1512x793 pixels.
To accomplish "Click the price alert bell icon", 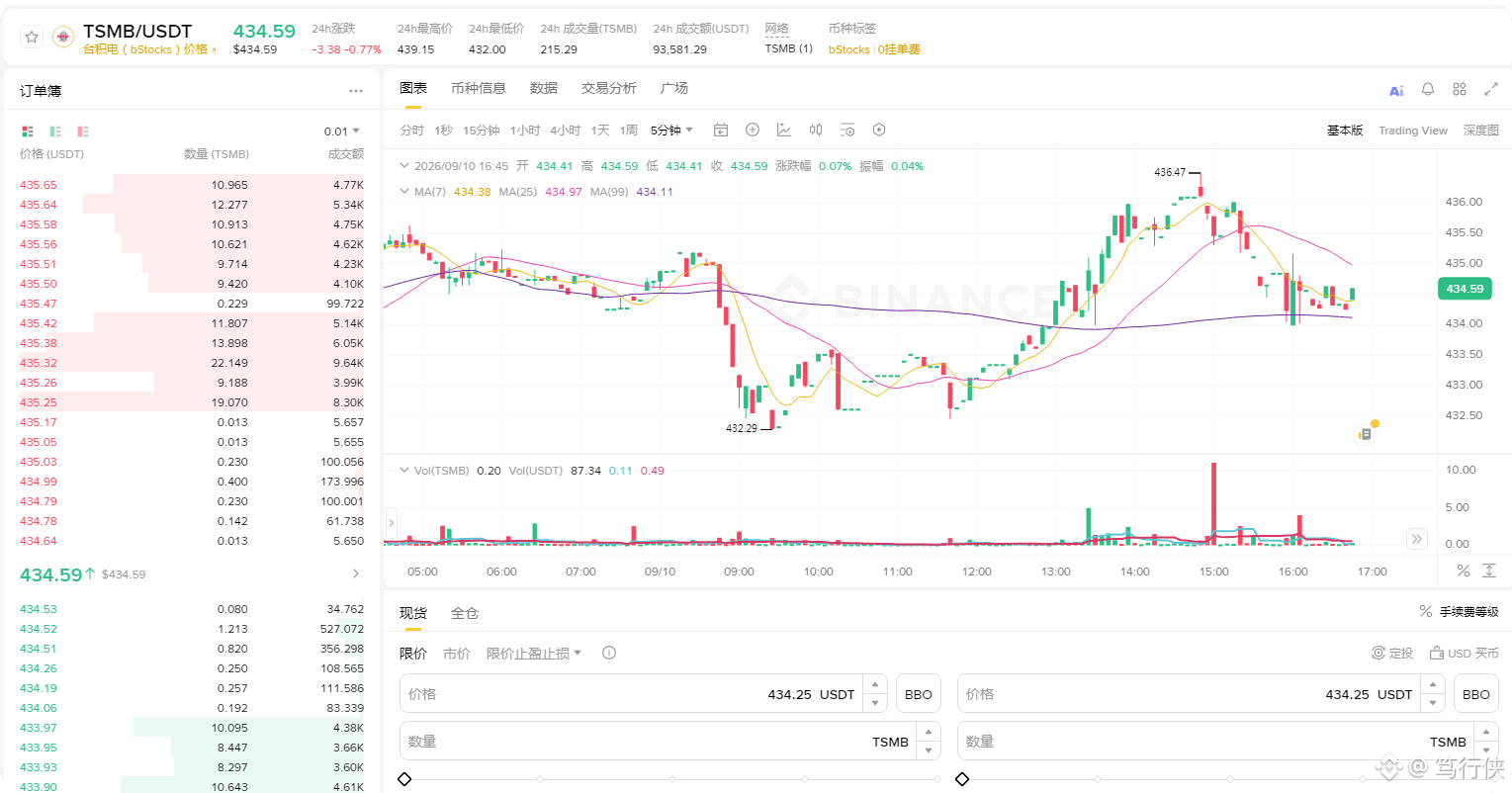I will (x=1428, y=89).
